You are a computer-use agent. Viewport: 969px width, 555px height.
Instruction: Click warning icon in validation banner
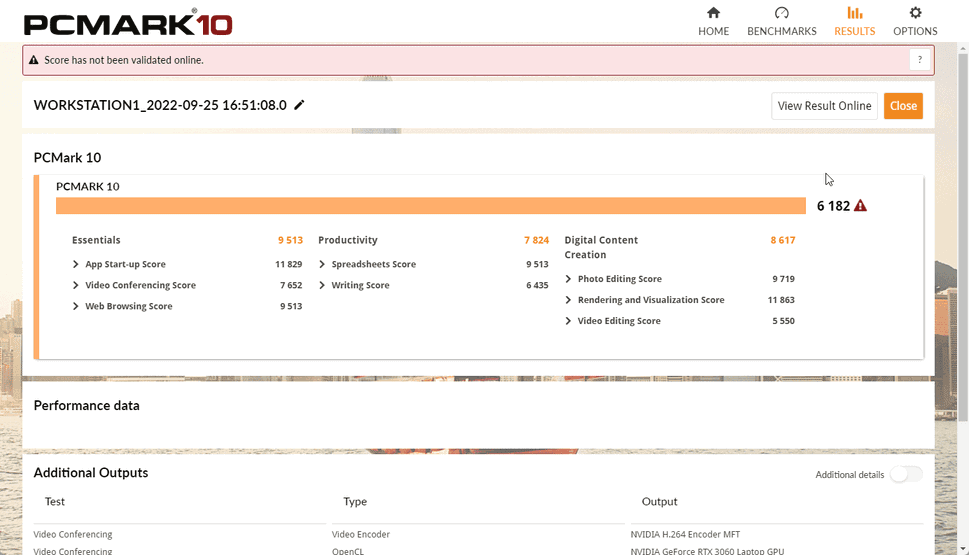34,60
